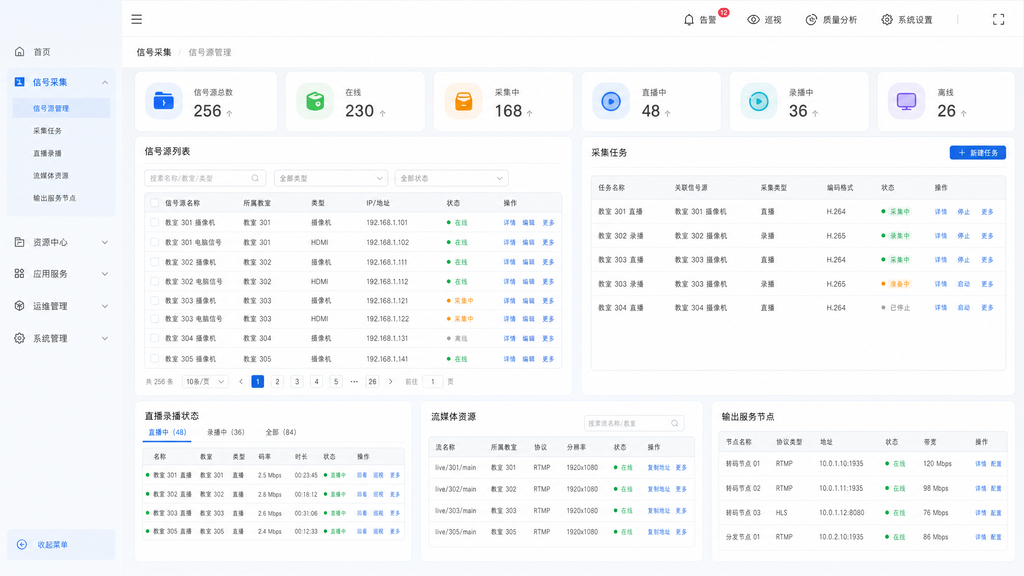Expand the 系统管理 sidebar section

(104, 338)
